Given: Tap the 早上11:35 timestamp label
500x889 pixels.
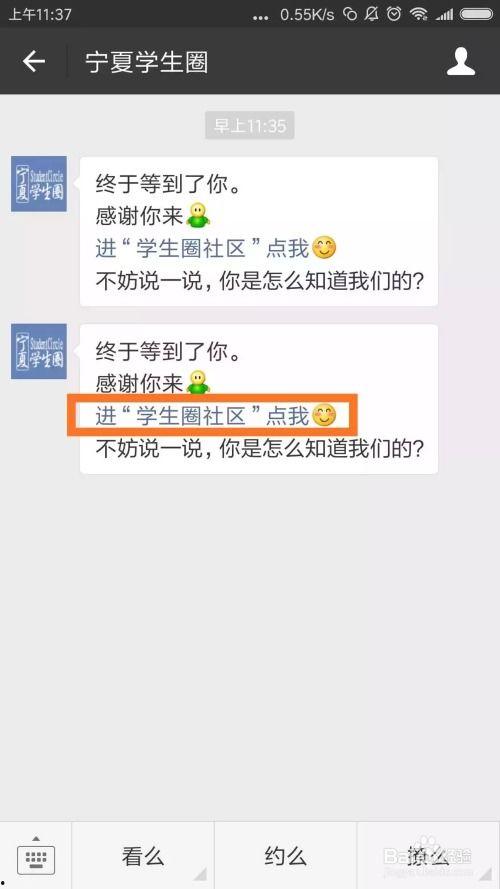Looking at the screenshot, I should click(x=250, y=125).
